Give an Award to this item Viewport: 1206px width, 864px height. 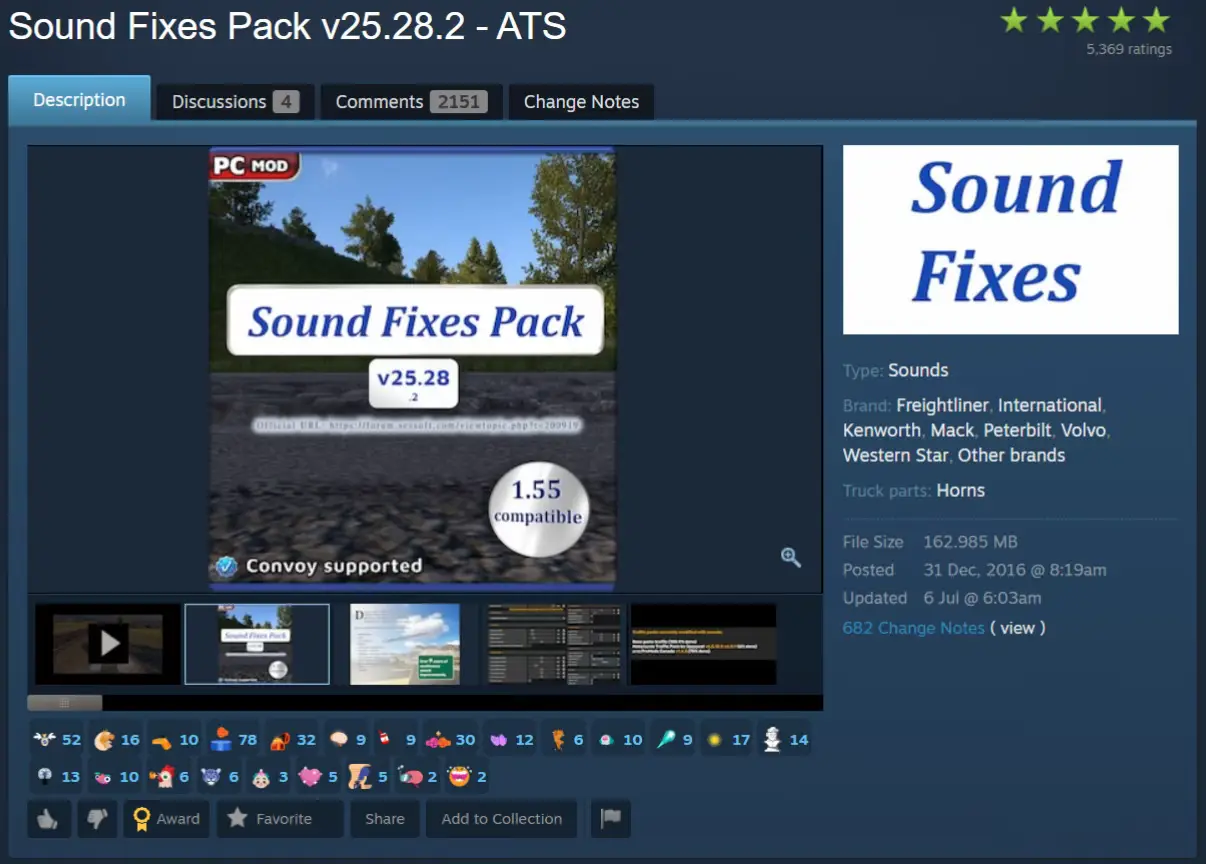(x=166, y=818)
